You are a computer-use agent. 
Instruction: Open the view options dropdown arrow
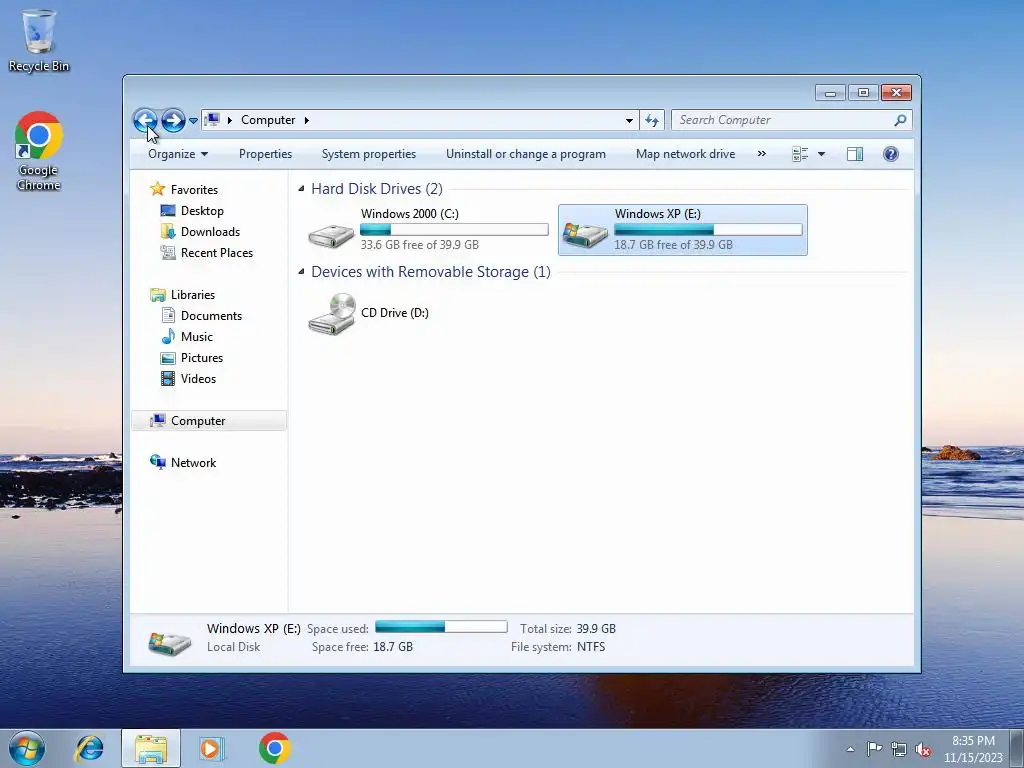pyautogui.click(x=822, y=154)
